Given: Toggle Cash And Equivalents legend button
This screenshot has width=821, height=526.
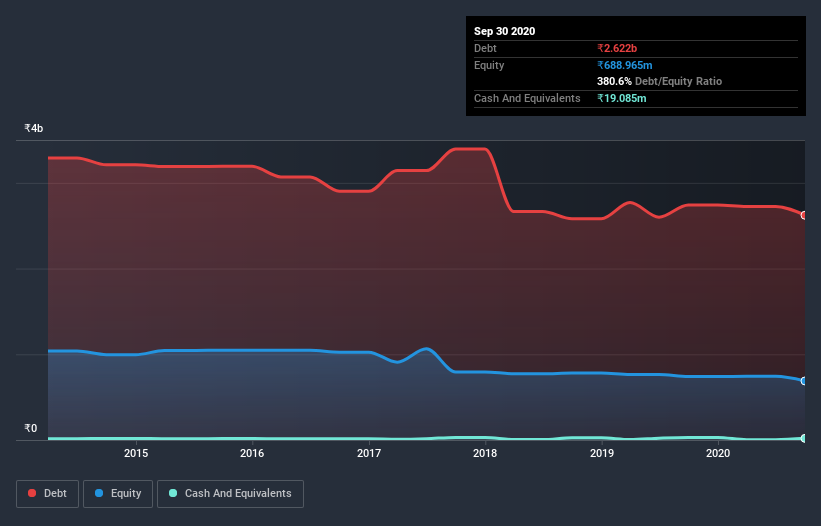Looking at the screenshot, I should coord(230,494).
